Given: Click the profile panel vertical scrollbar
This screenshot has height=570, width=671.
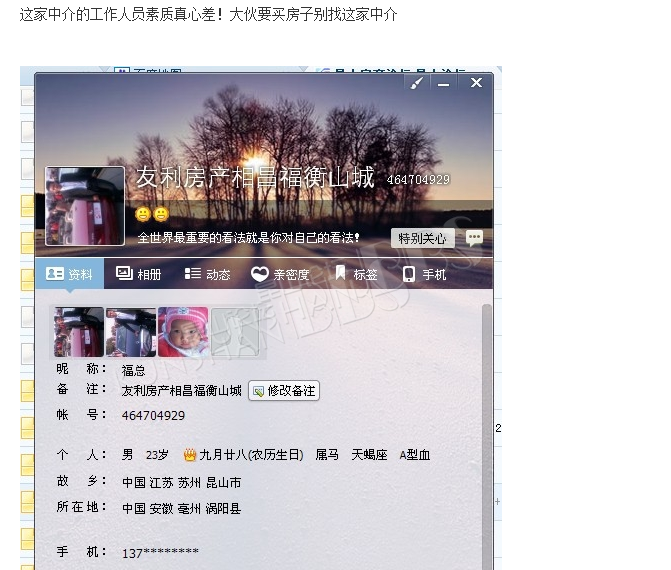Looking at the screenshot, I should tap(487, 436).
